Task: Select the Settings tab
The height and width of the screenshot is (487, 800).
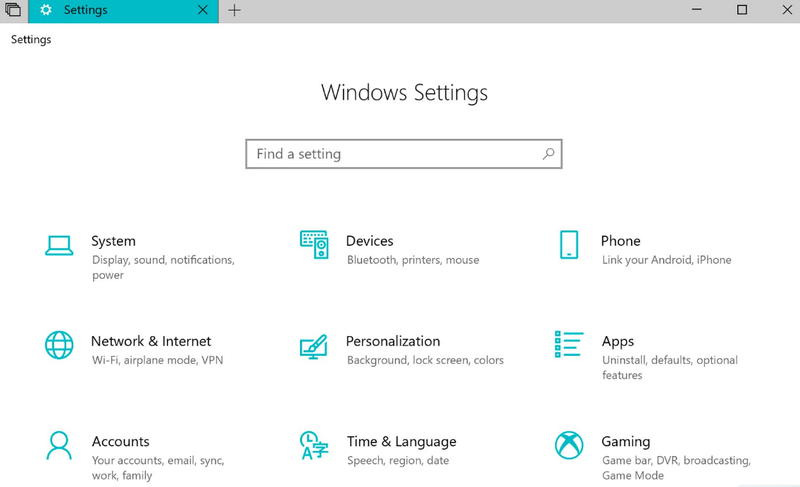Action: tap(123, 11)
